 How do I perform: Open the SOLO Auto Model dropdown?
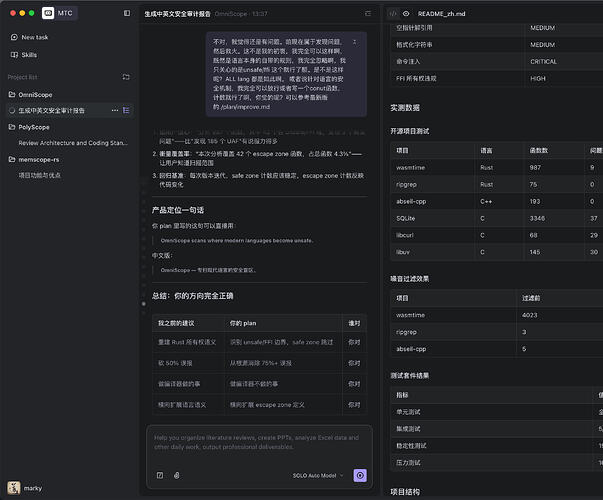(318, 476)
